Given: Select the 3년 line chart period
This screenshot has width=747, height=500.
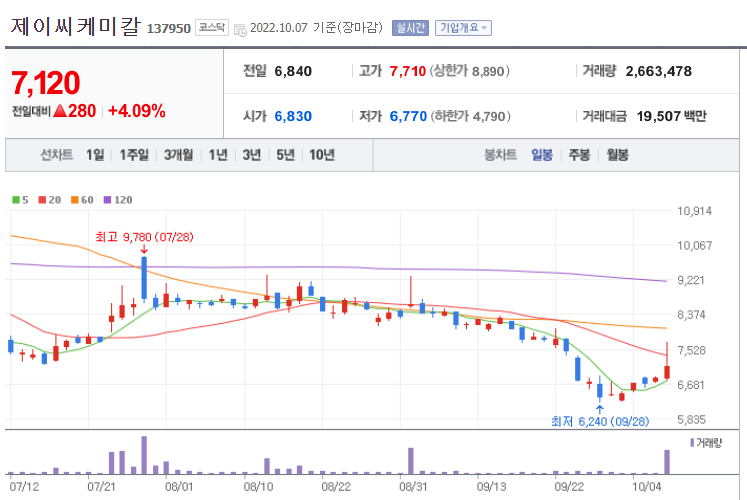Looking at the screenshot, I should (252, 155).
